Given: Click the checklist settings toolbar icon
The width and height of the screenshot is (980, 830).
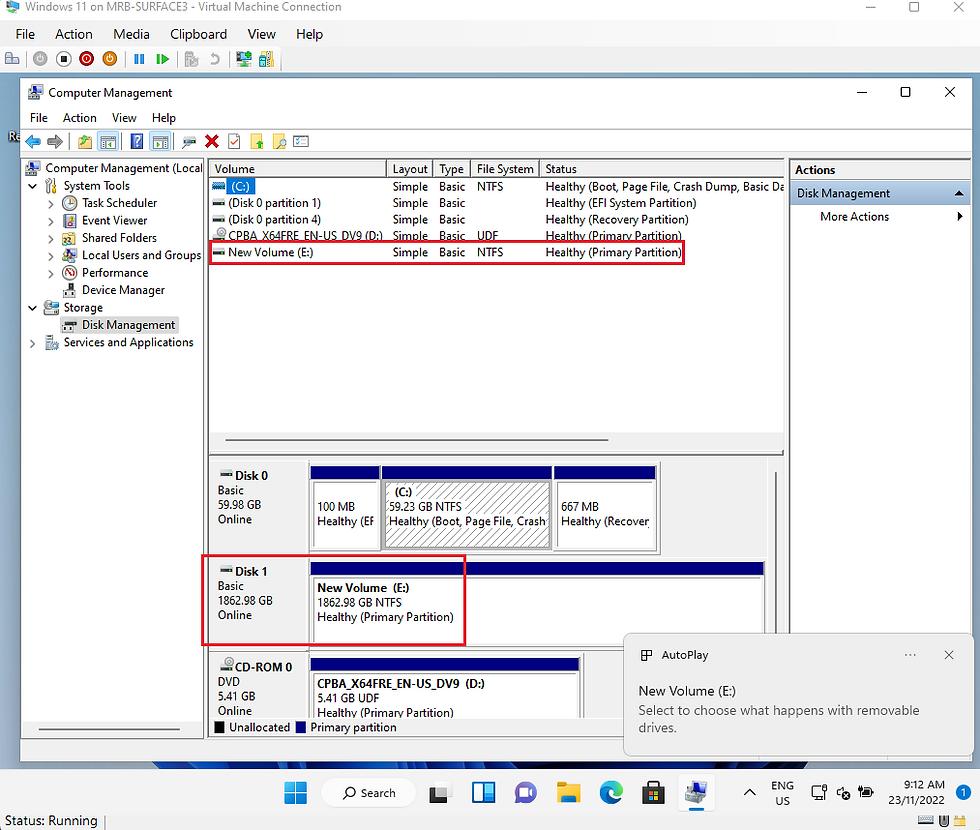Looking at the screenshot, I should click(x=301, y=142).
